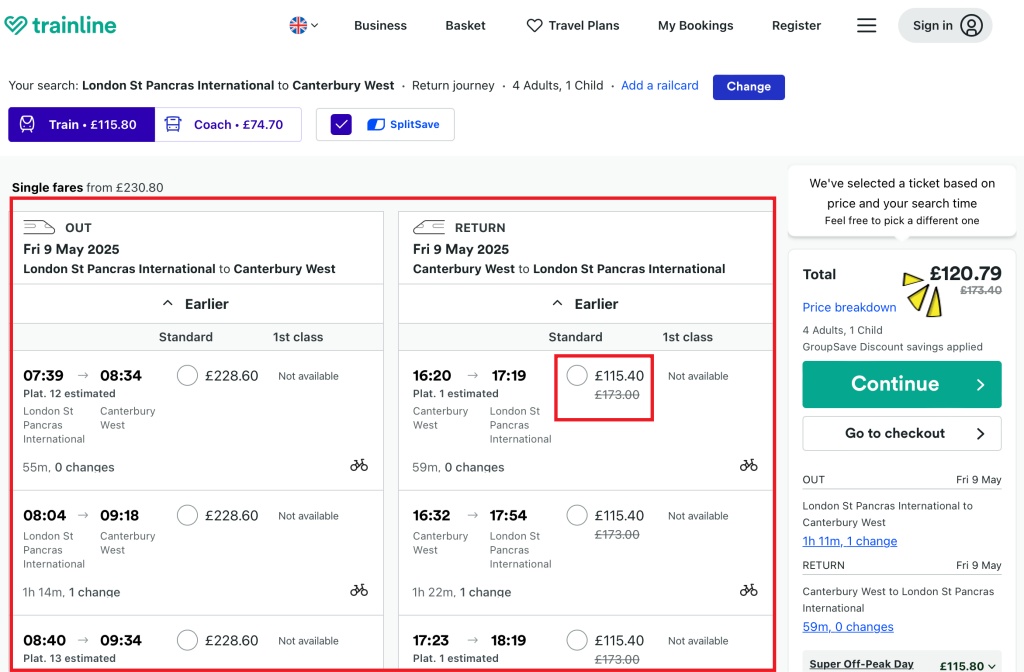Click the 17:54 return arrival time
1024x672 pixels.
(x=508, y=515)
